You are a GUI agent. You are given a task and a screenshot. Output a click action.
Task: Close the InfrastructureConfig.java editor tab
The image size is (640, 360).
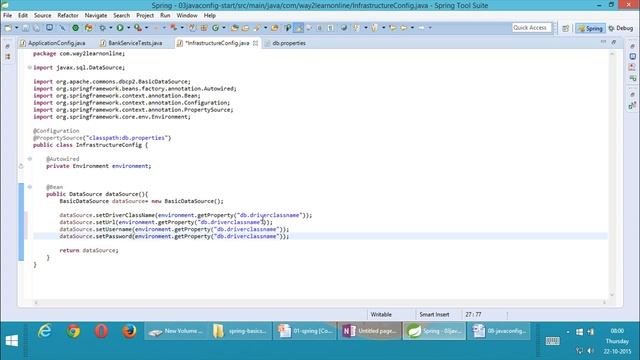click(256, 43)
